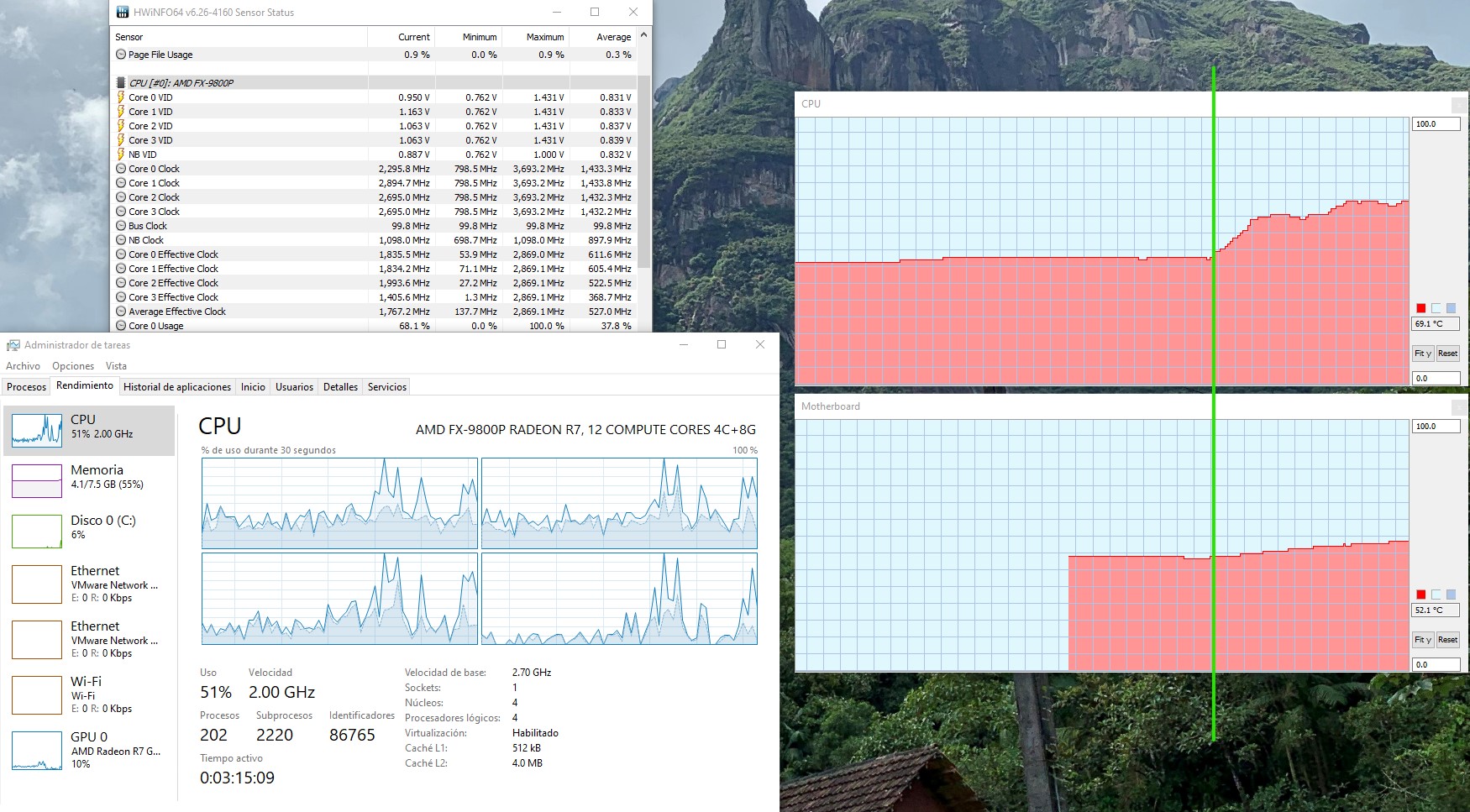
Task: Click the HWiNFO sensor list scroll-up arrow
Action: point(644,36)
